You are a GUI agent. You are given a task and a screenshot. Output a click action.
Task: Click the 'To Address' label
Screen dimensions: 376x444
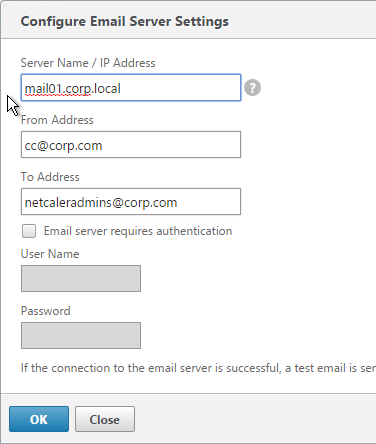point(50,177)
